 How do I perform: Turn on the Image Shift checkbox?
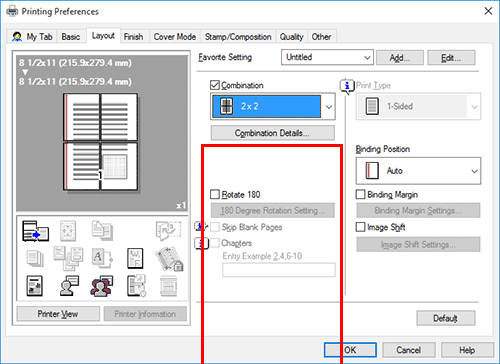pos(361,227)
